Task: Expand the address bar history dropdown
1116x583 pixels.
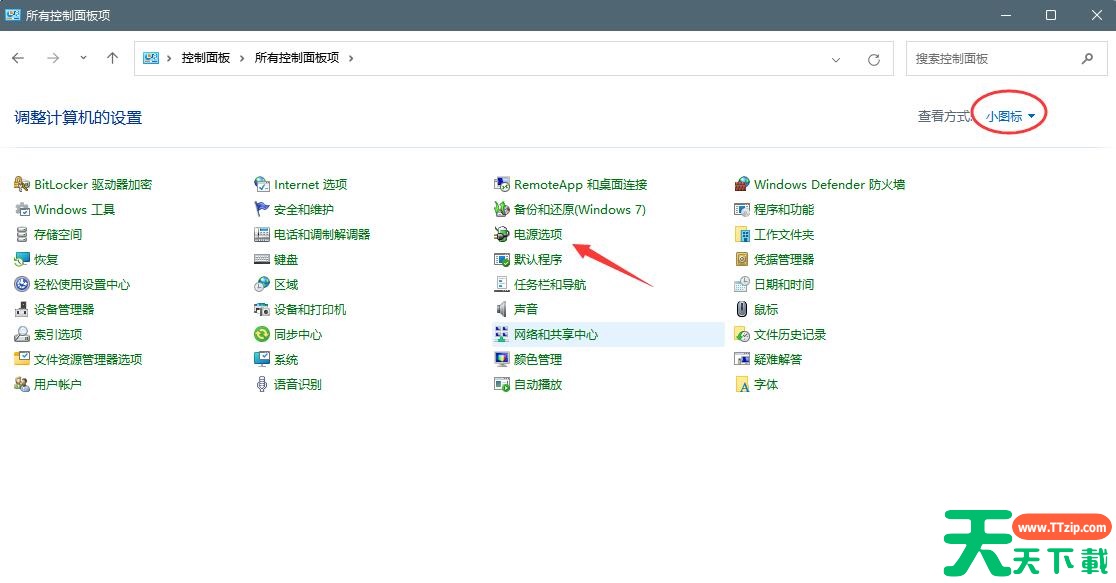Action: [x=836, y=60]
